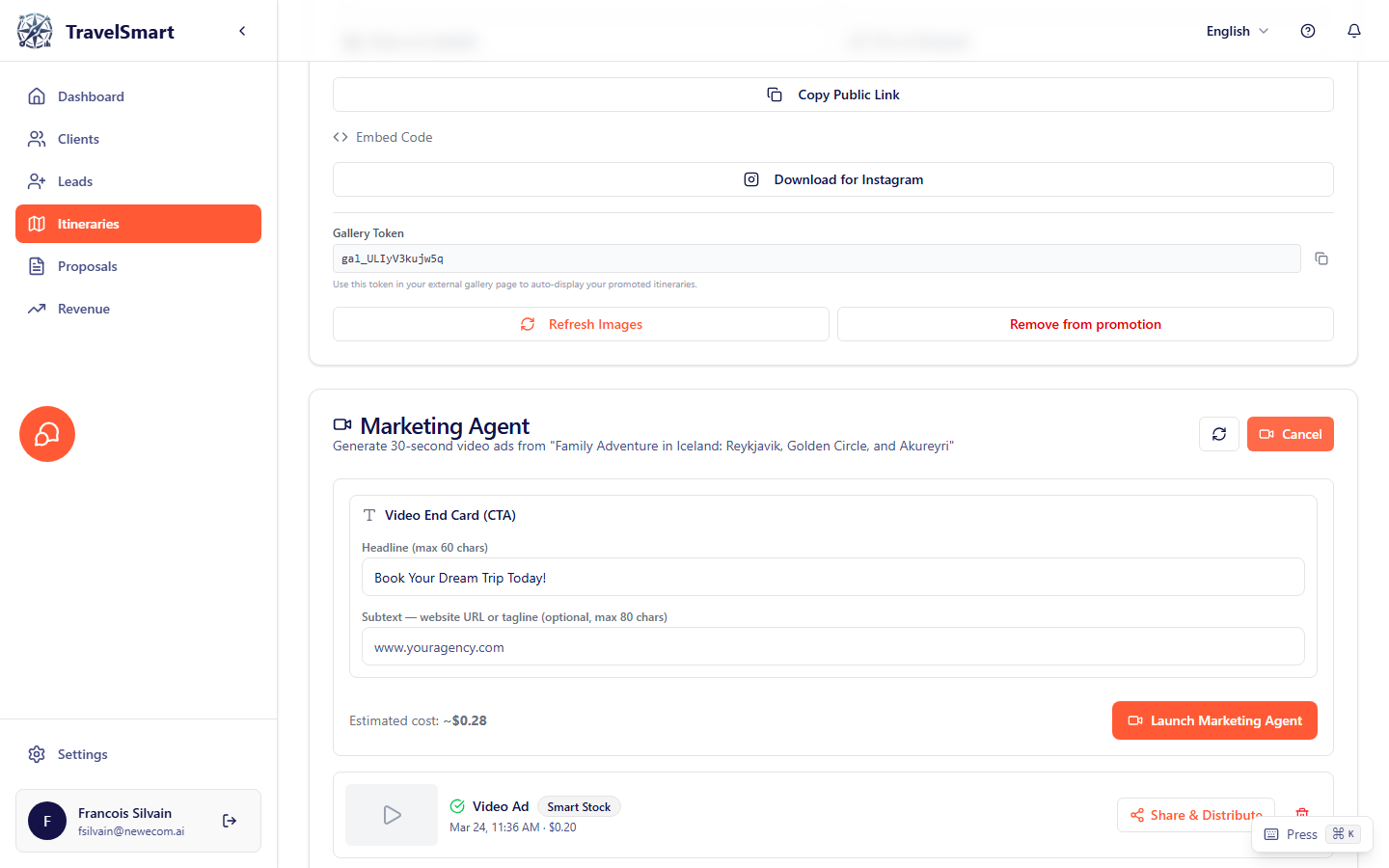Open the English language dropdown
This screenshot has width=1389, height=868.
1237,31
